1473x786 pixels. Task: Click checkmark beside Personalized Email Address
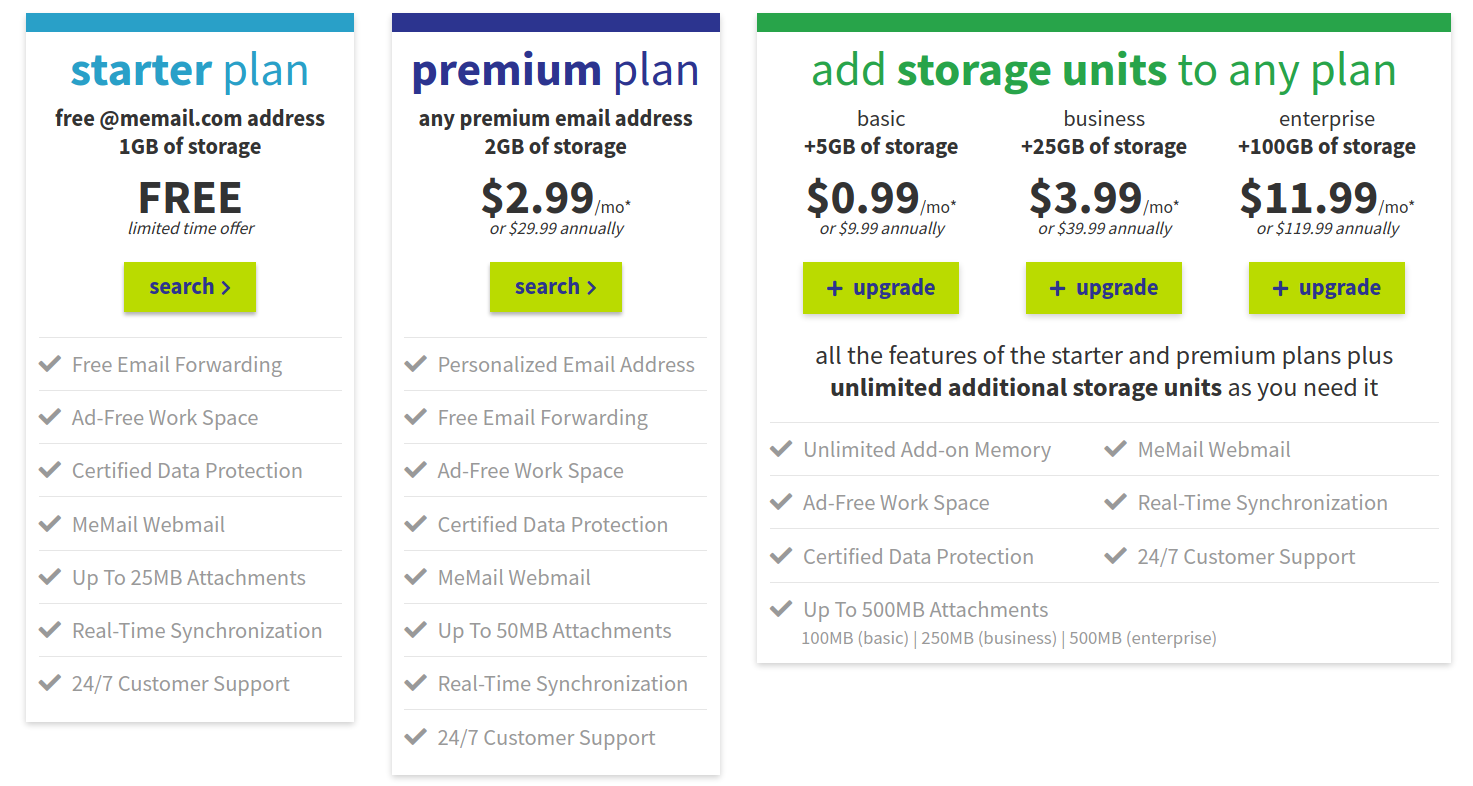[x=416, y=363]
